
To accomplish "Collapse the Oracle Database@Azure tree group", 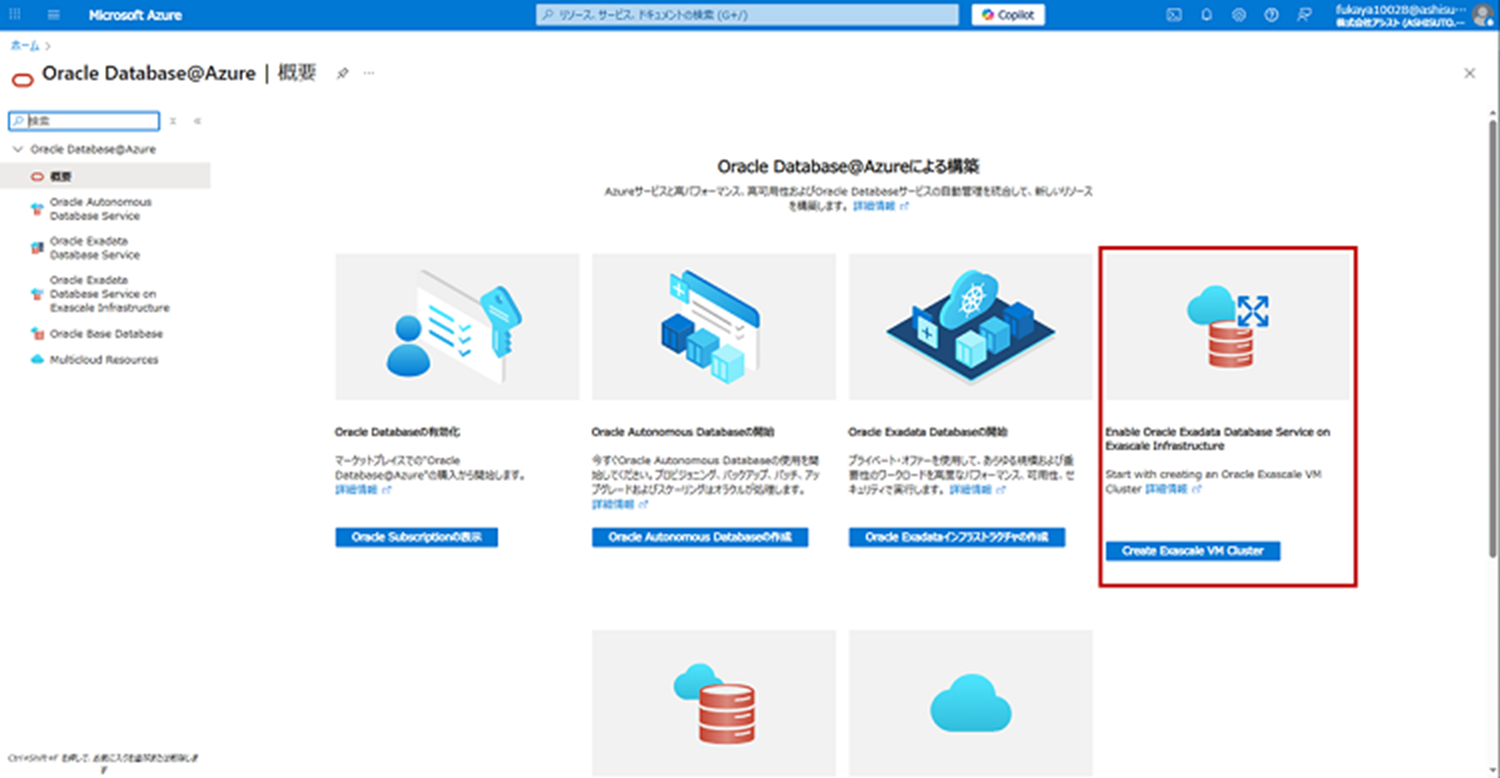I will click(x=17, y=149).
